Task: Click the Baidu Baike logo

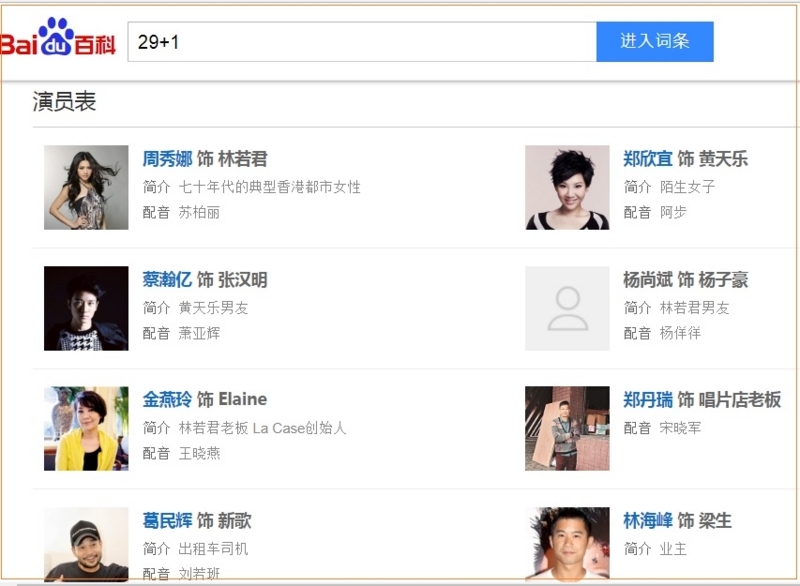Action: click(x=58, y=38)
